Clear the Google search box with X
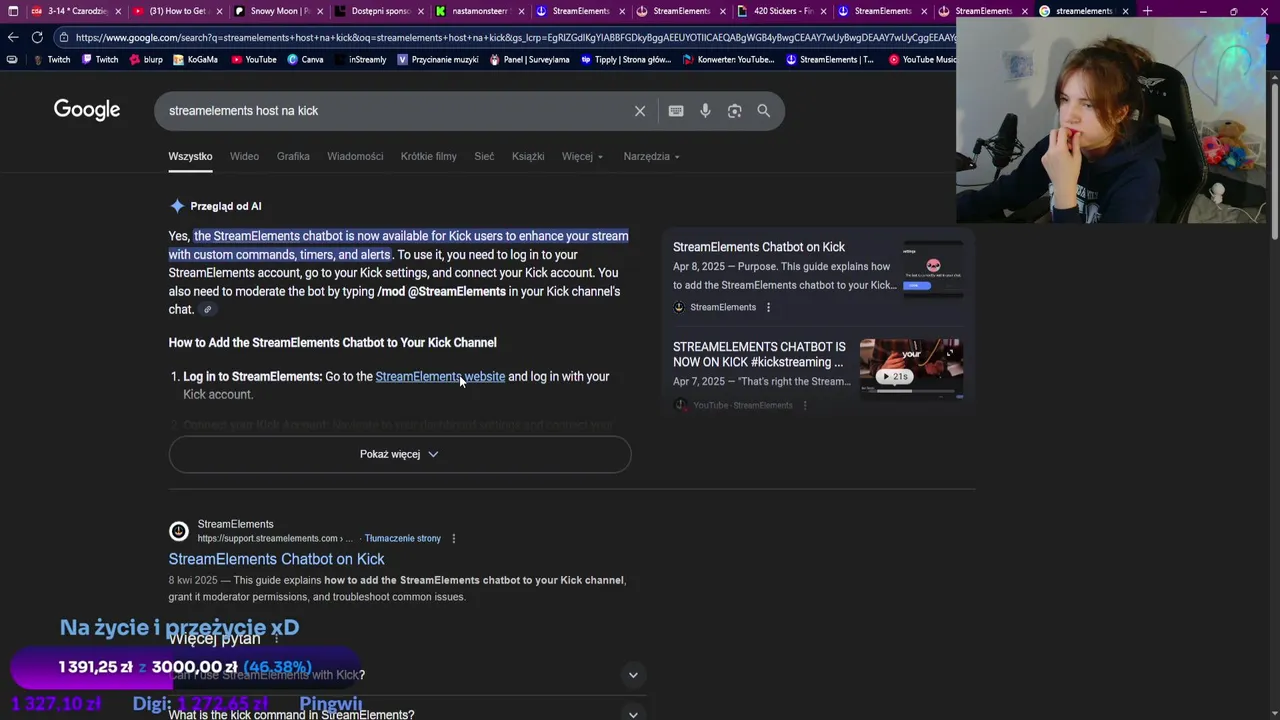 pos(640,111)
